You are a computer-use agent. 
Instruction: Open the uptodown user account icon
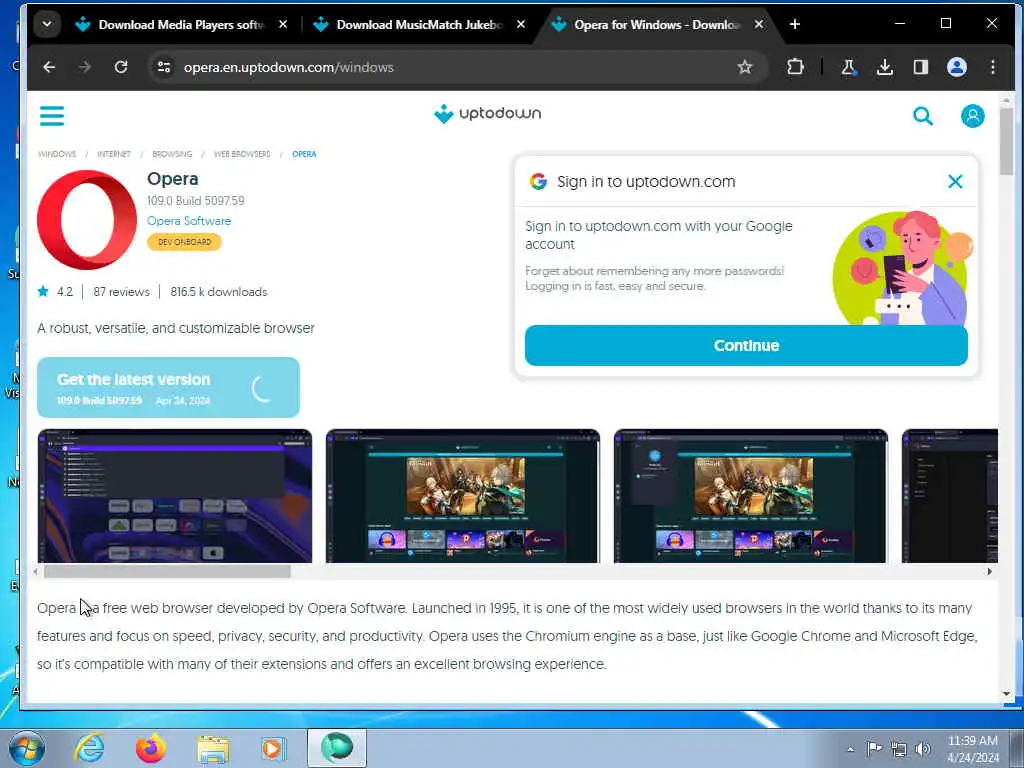[x=972, y=116]
